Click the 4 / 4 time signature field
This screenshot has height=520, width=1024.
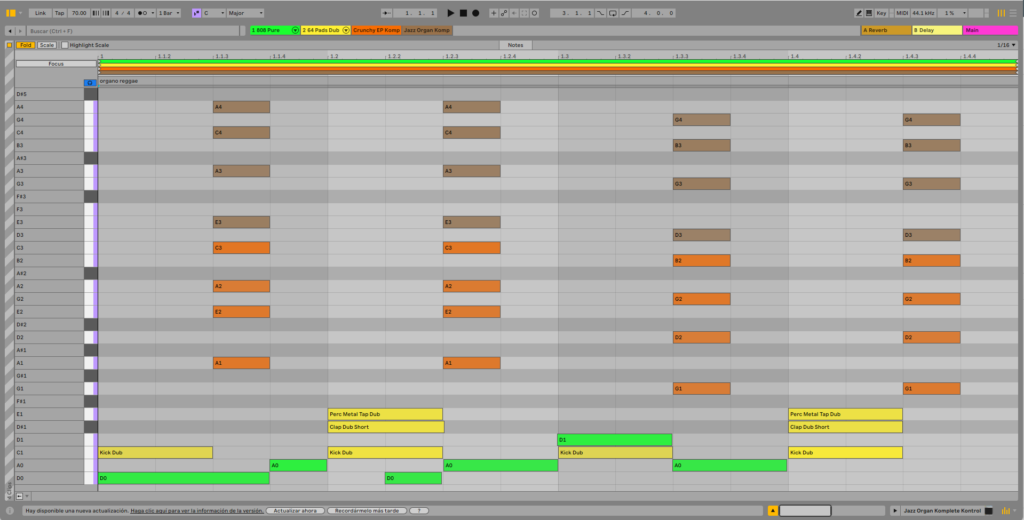click(123, 13)
